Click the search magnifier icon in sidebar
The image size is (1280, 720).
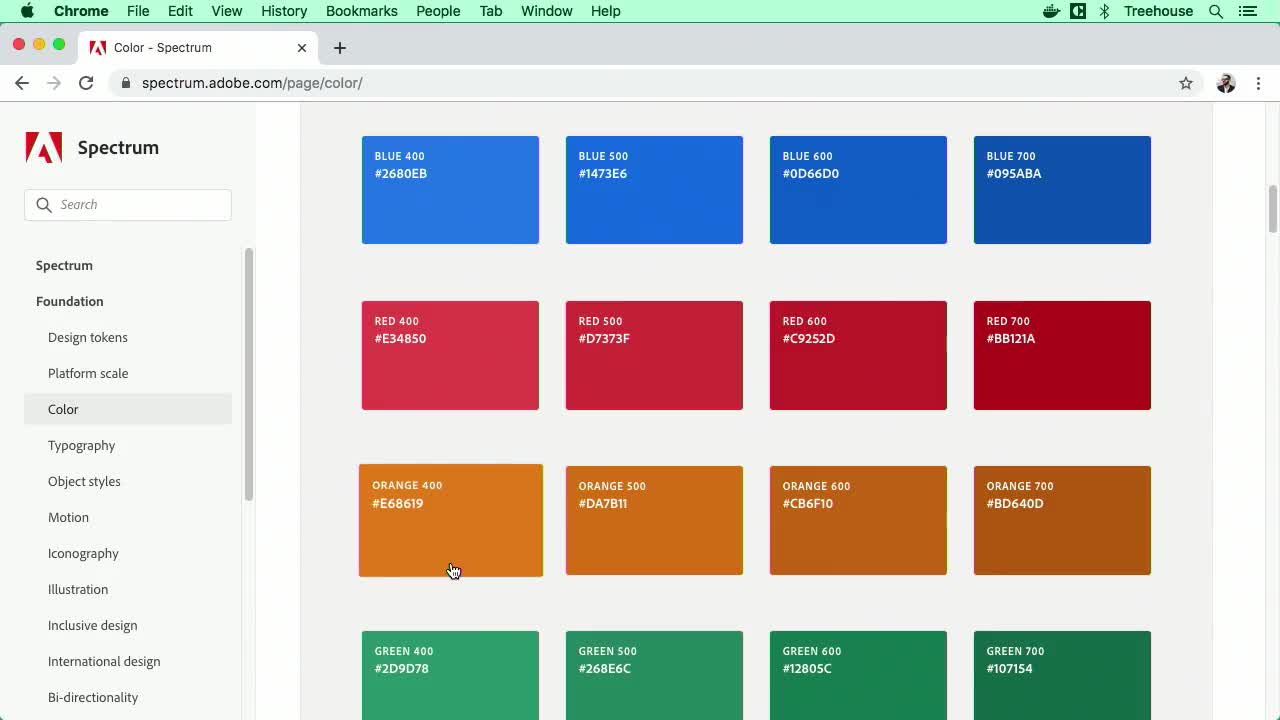coord(44,204)
